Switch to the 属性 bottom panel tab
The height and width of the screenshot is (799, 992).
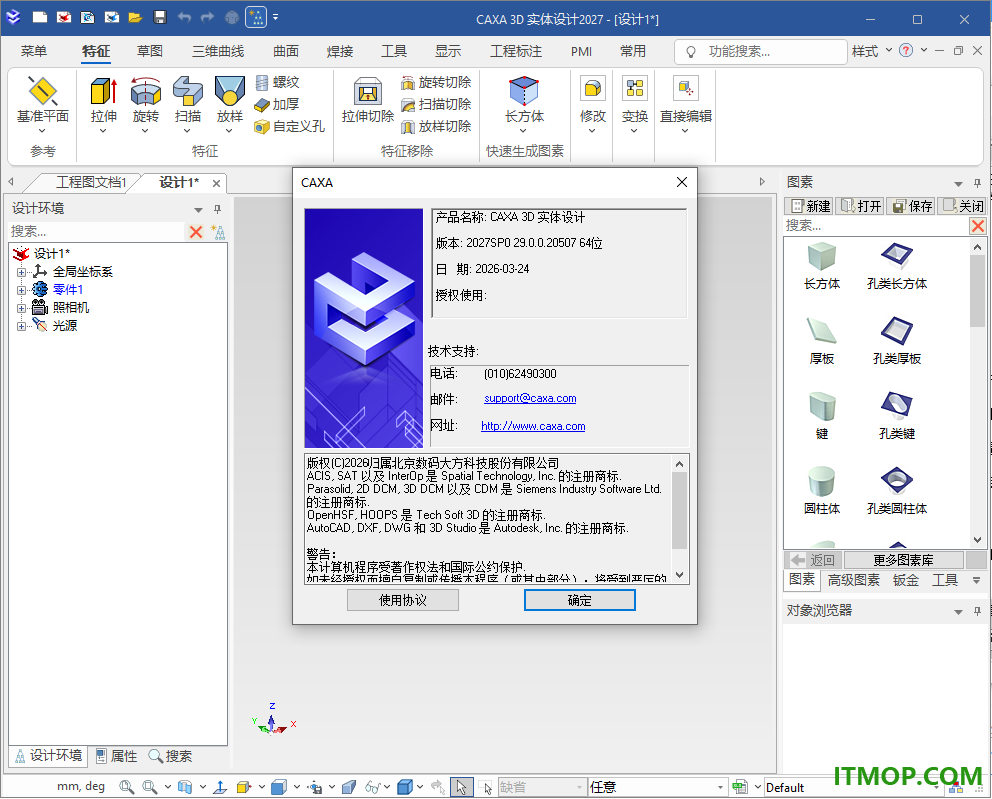[x=116, y=756]
